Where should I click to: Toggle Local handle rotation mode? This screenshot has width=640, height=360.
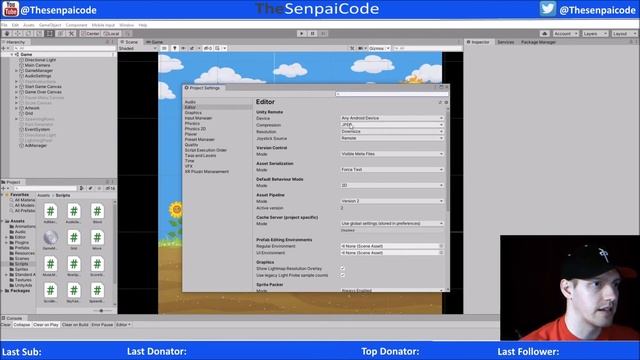pyautogui.click(x=111, y=33)
